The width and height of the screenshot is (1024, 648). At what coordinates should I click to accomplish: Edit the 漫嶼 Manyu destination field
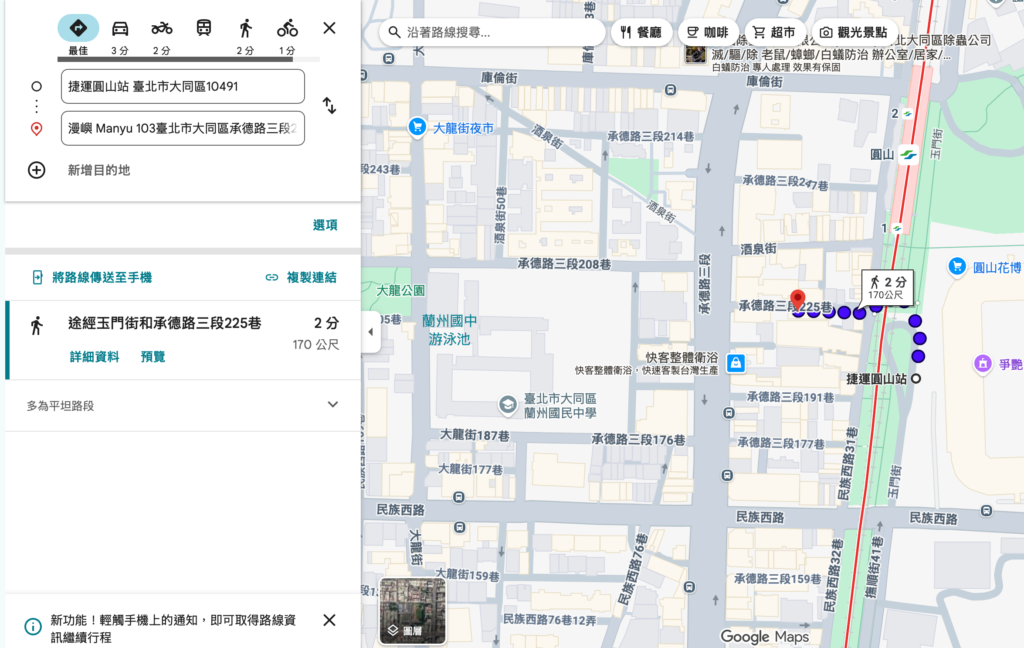coord(183,128)
